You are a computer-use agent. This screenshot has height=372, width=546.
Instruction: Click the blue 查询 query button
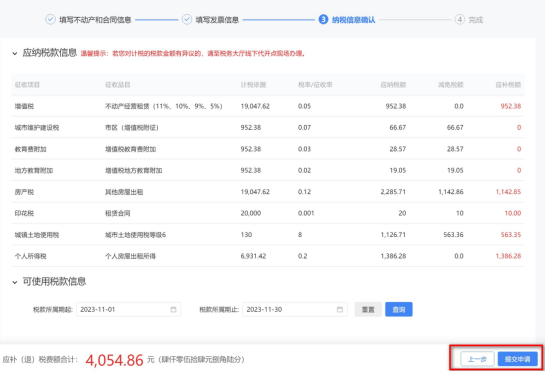pyautogui.click(x=399, y=310)
